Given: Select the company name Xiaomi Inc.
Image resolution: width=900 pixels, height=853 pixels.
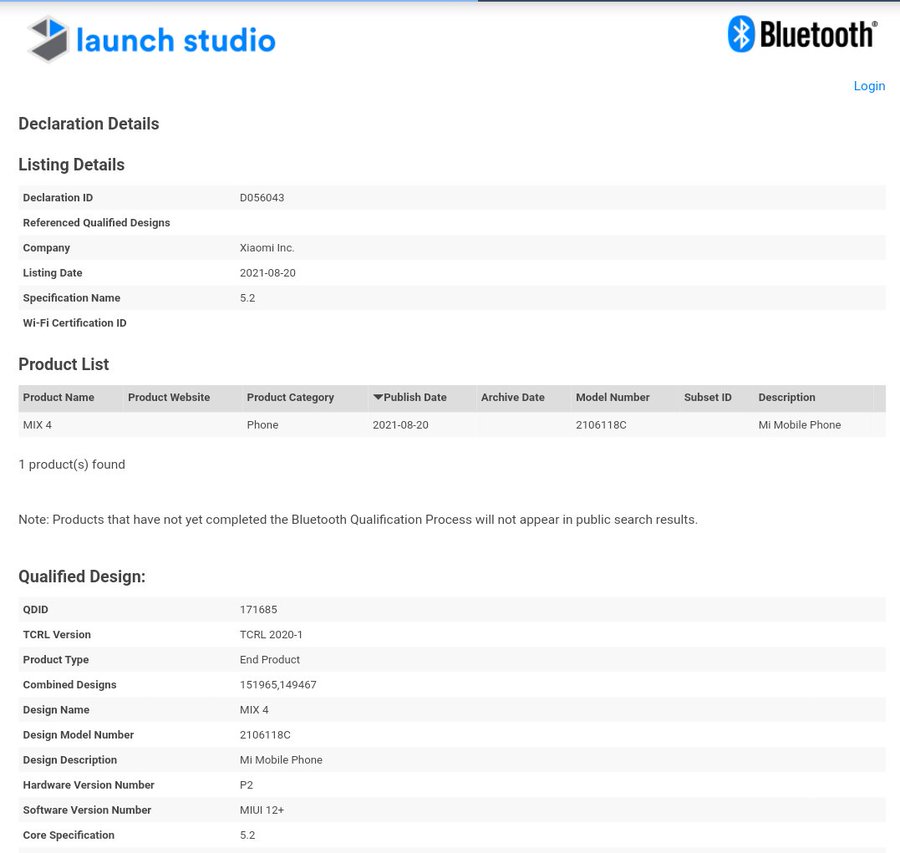Looking at the screenshot, I should tap(264, 247).
